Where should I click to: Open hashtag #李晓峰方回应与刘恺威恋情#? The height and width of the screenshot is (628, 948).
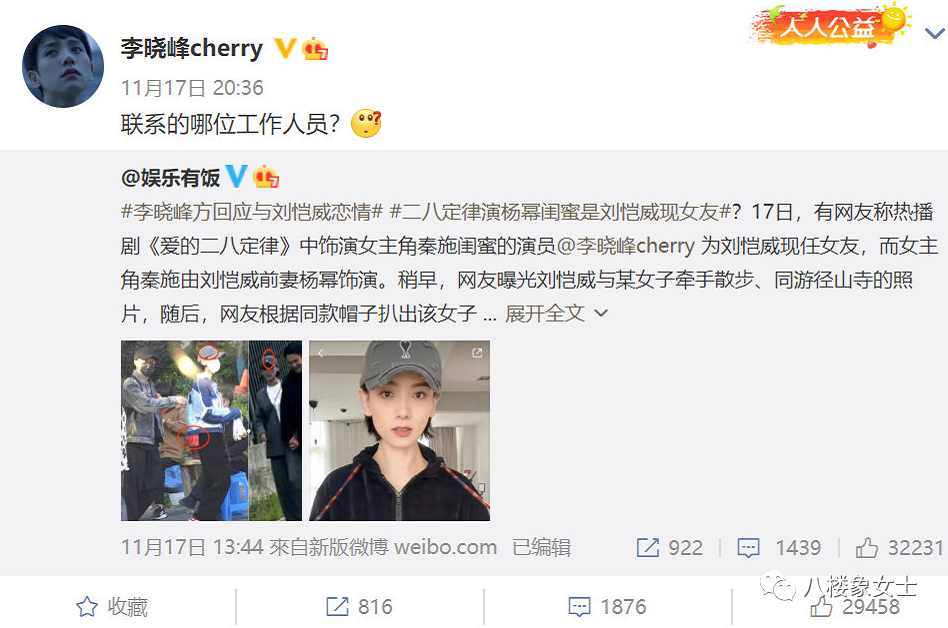[x=252, y=212]
